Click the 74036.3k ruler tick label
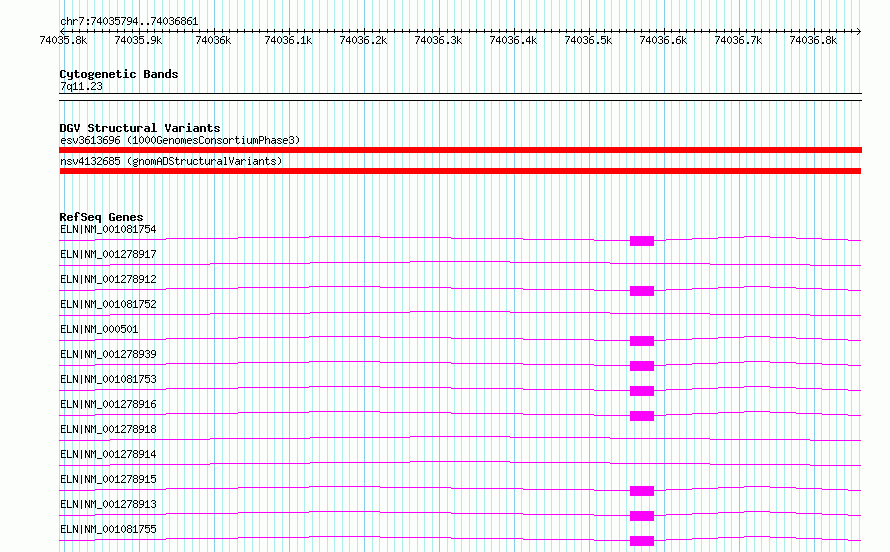This screenshot has width=890, height=552. pyautogui.click(x=438, y=40)
